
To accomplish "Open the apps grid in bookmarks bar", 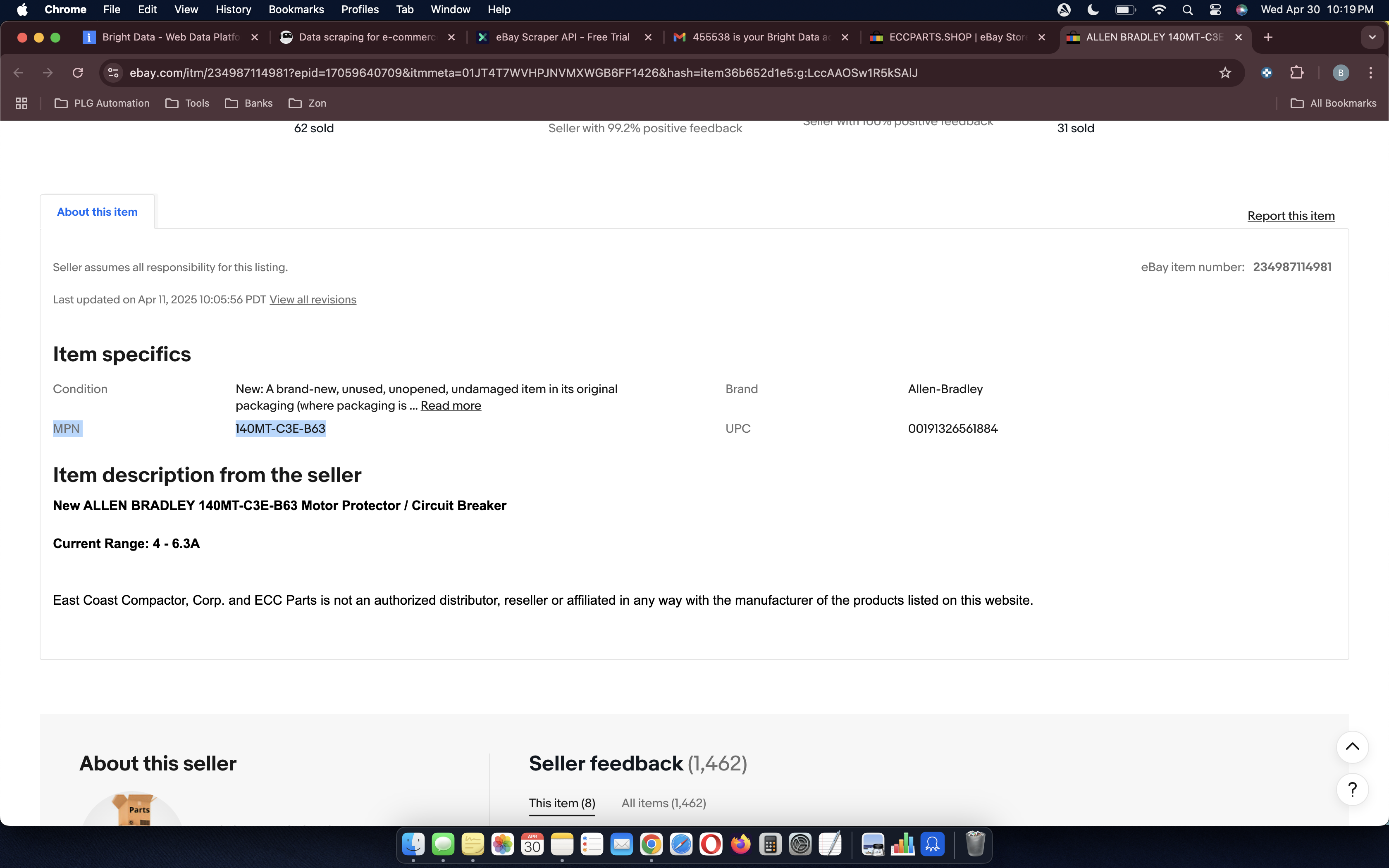I will pos(21,103).
